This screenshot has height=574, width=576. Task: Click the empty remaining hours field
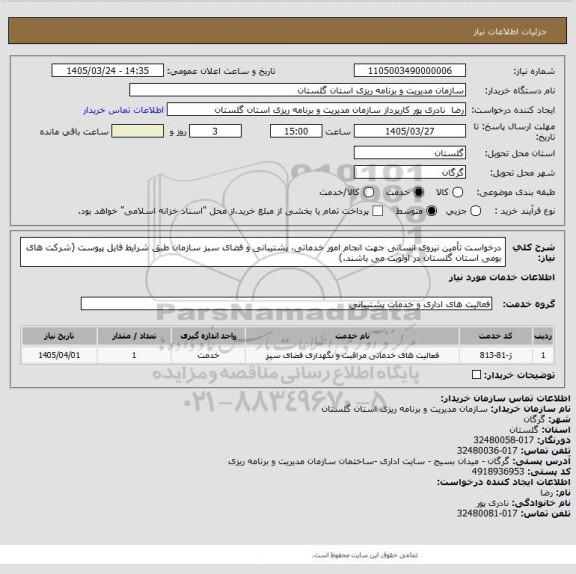[x=137, y=131]
